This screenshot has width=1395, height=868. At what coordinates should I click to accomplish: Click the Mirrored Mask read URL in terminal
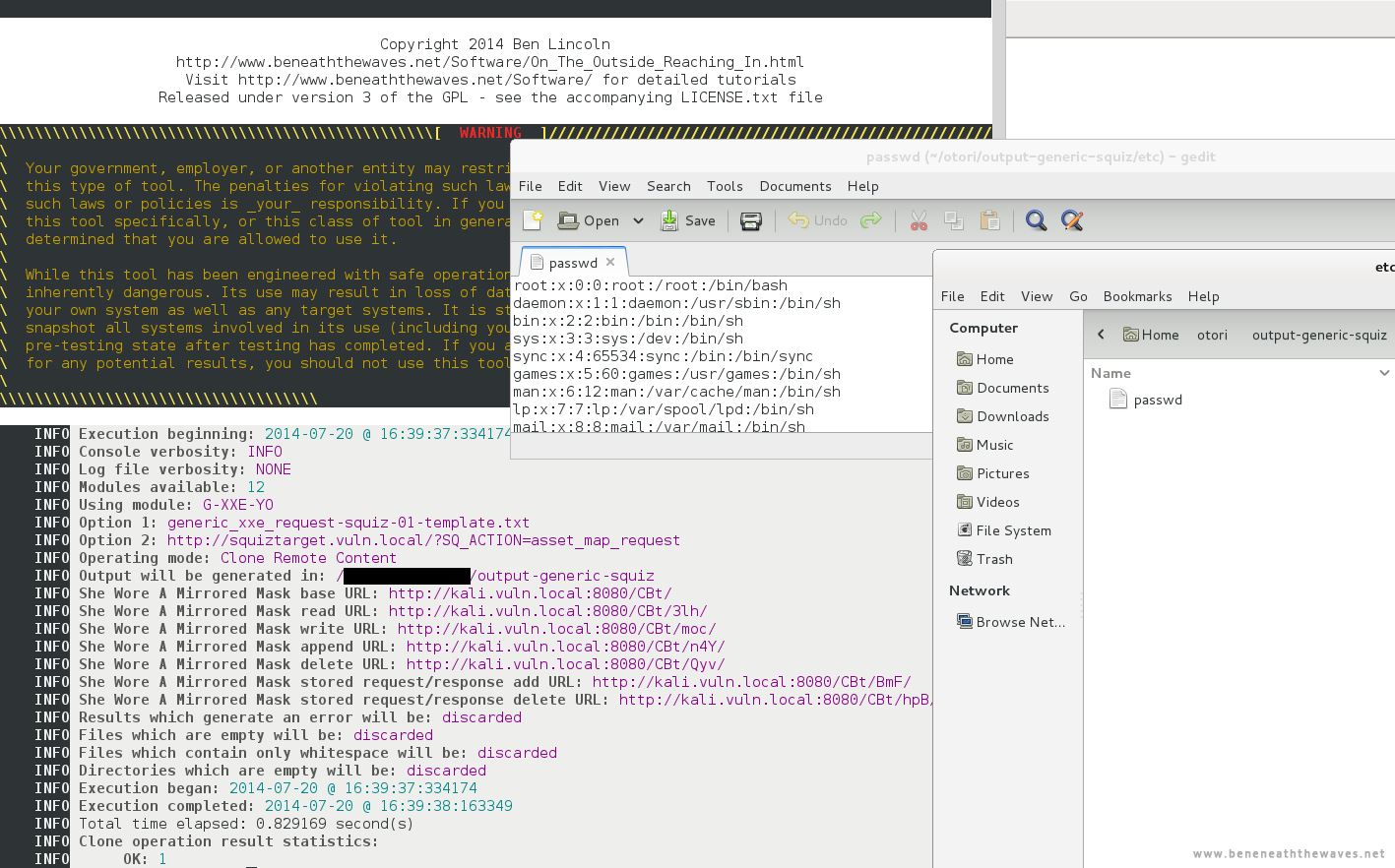[x=547, y=611]
